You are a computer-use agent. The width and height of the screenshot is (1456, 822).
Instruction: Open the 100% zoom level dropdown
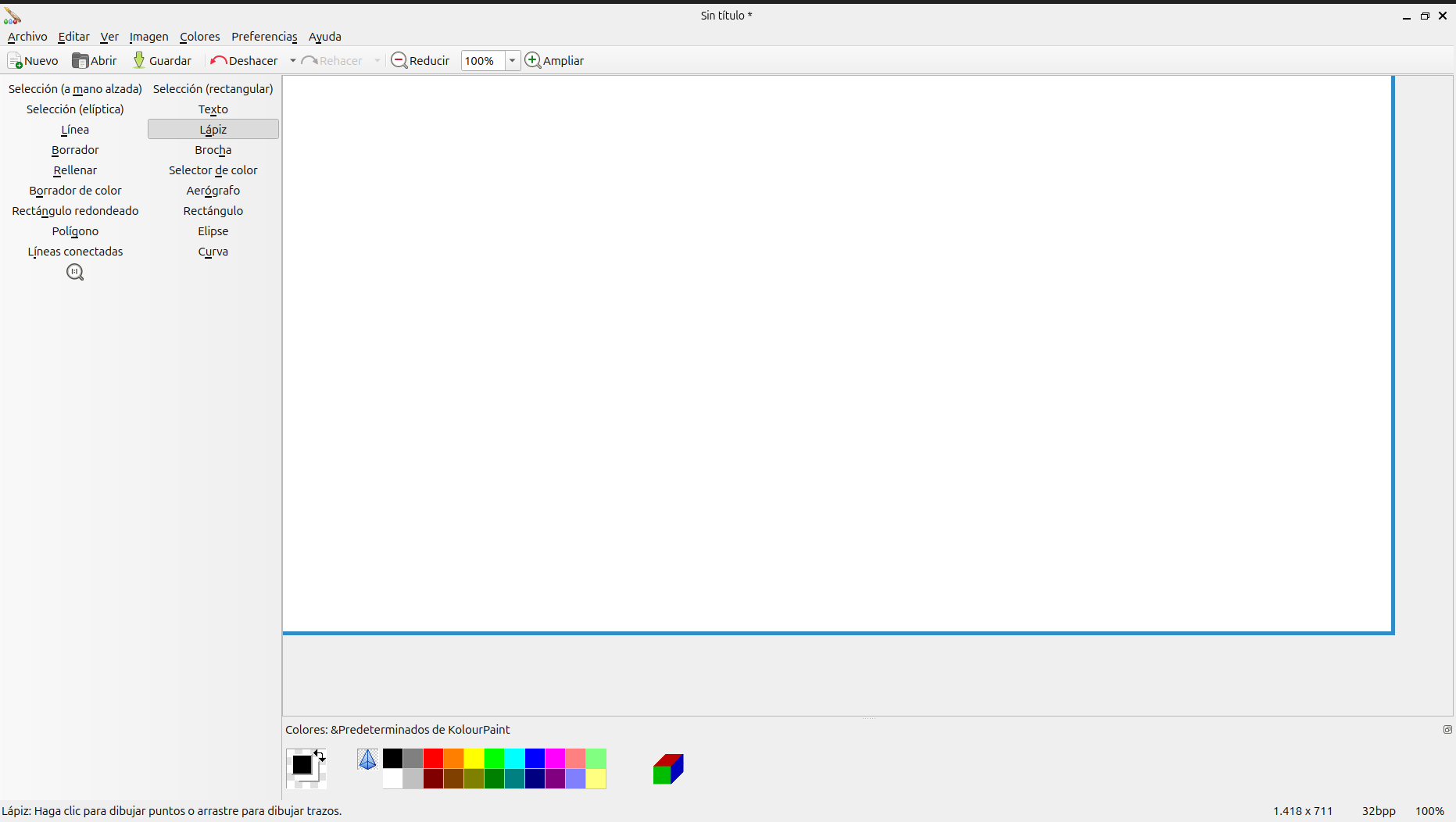point(512,61)
